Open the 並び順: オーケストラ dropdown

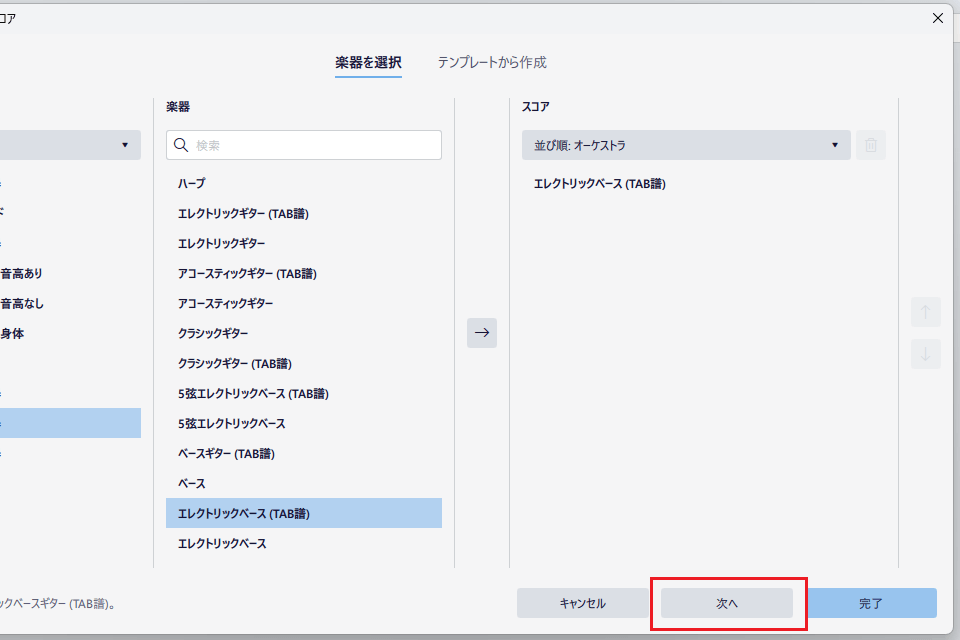pyautogui.click(x=685, y=145)
